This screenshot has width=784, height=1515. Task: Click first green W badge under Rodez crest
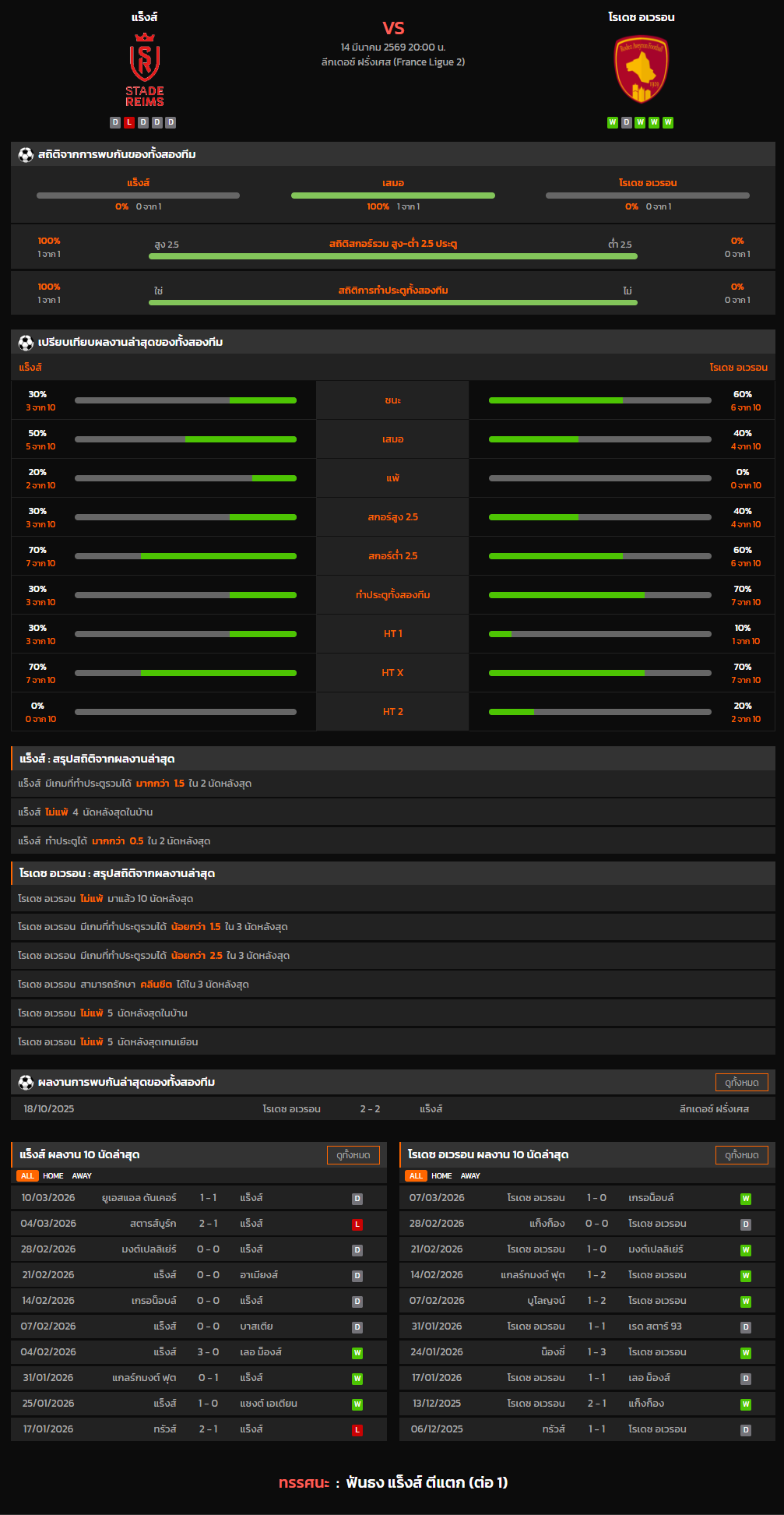tap(613, 122)
